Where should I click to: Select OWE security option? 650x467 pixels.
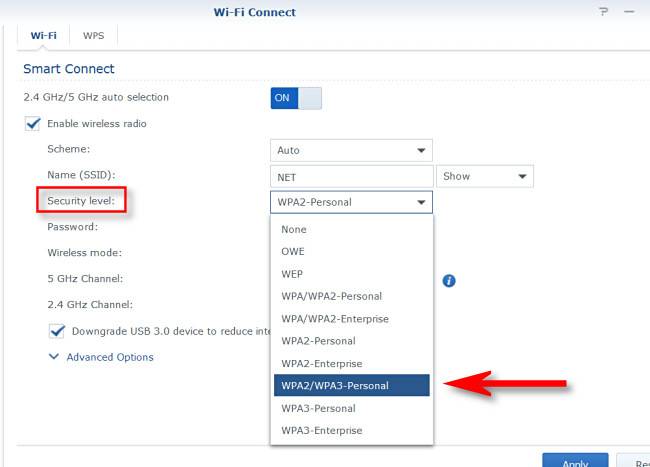[352, 252]
